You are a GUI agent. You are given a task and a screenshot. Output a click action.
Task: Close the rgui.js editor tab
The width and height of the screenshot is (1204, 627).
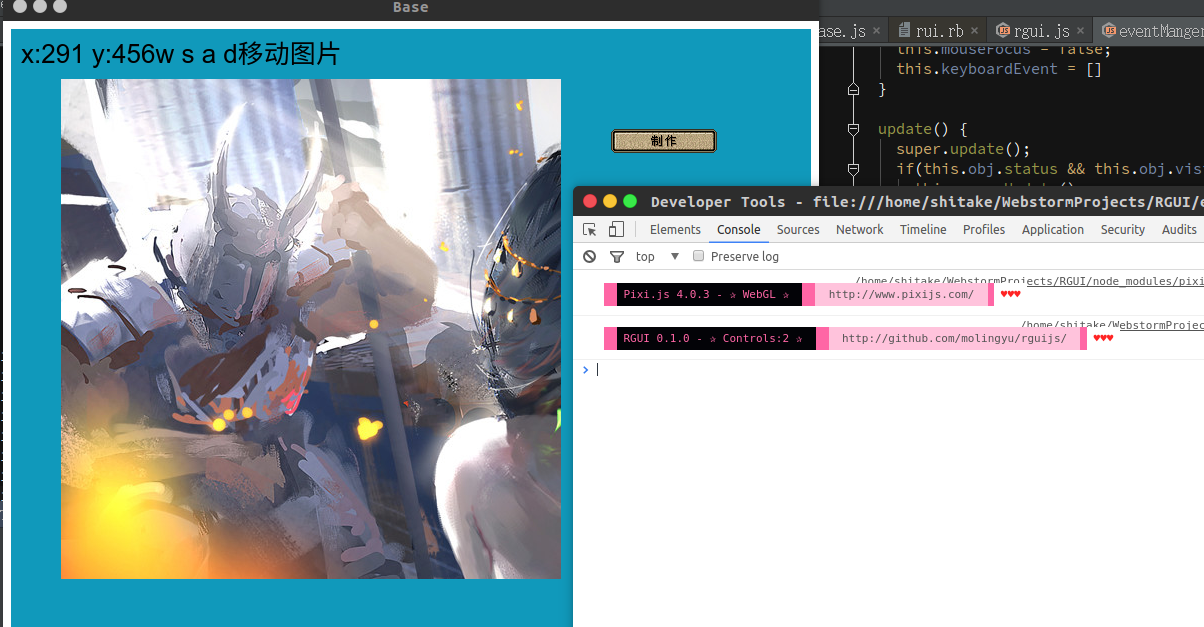click(1081, 32)
